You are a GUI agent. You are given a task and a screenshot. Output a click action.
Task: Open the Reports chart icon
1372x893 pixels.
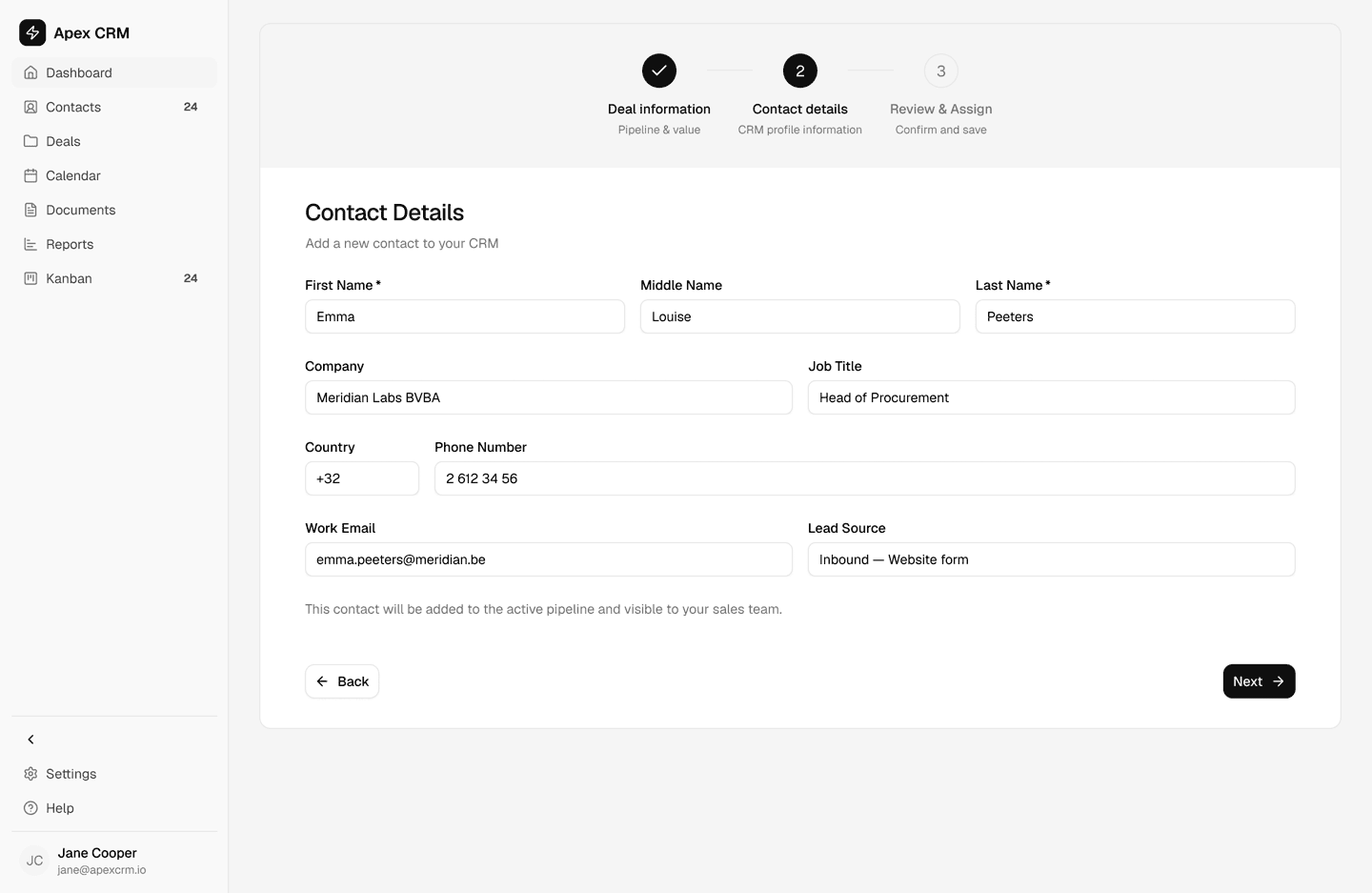tap(30, 244)
